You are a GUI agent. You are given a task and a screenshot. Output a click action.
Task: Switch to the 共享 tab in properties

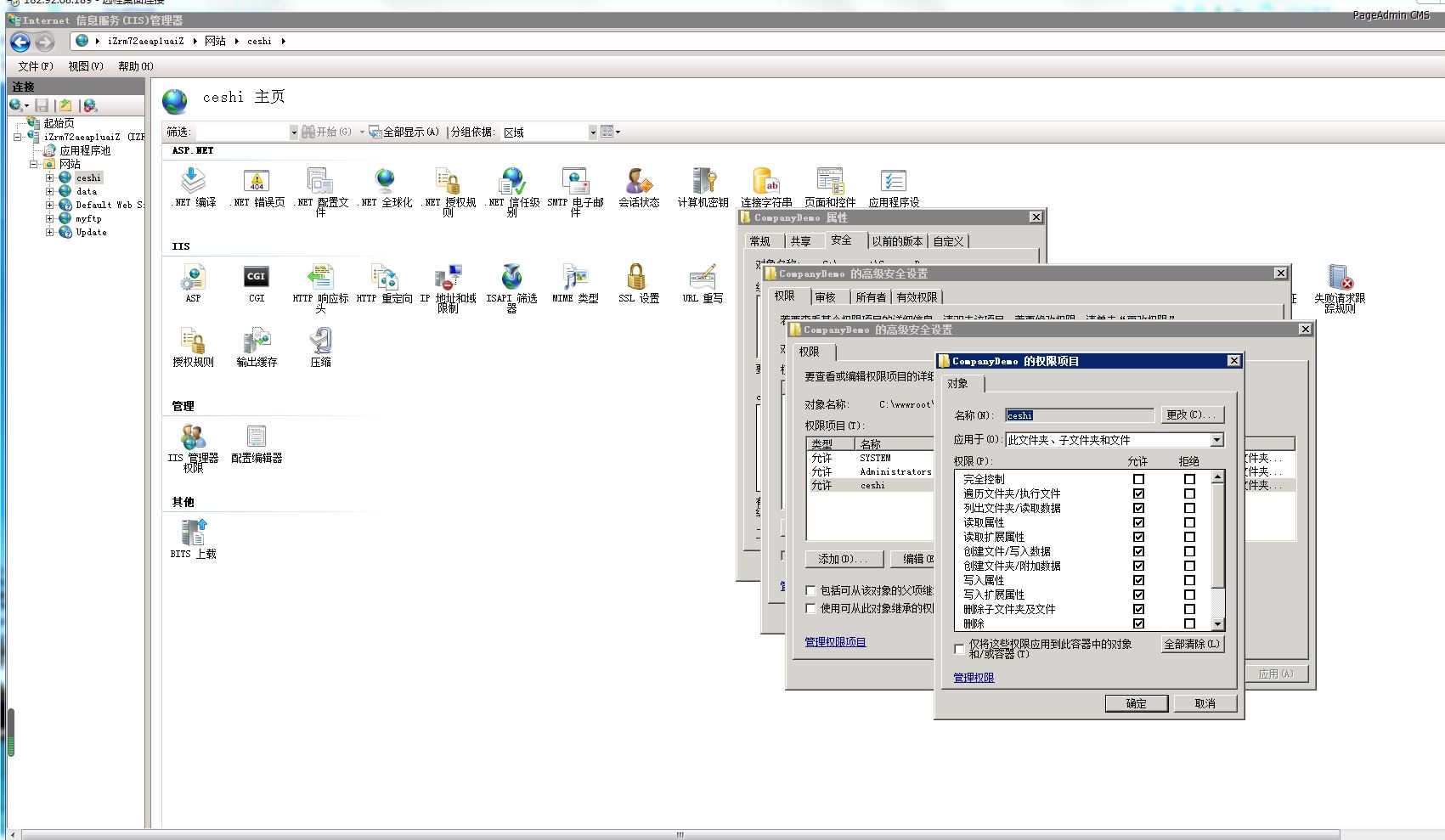point(800,241)
